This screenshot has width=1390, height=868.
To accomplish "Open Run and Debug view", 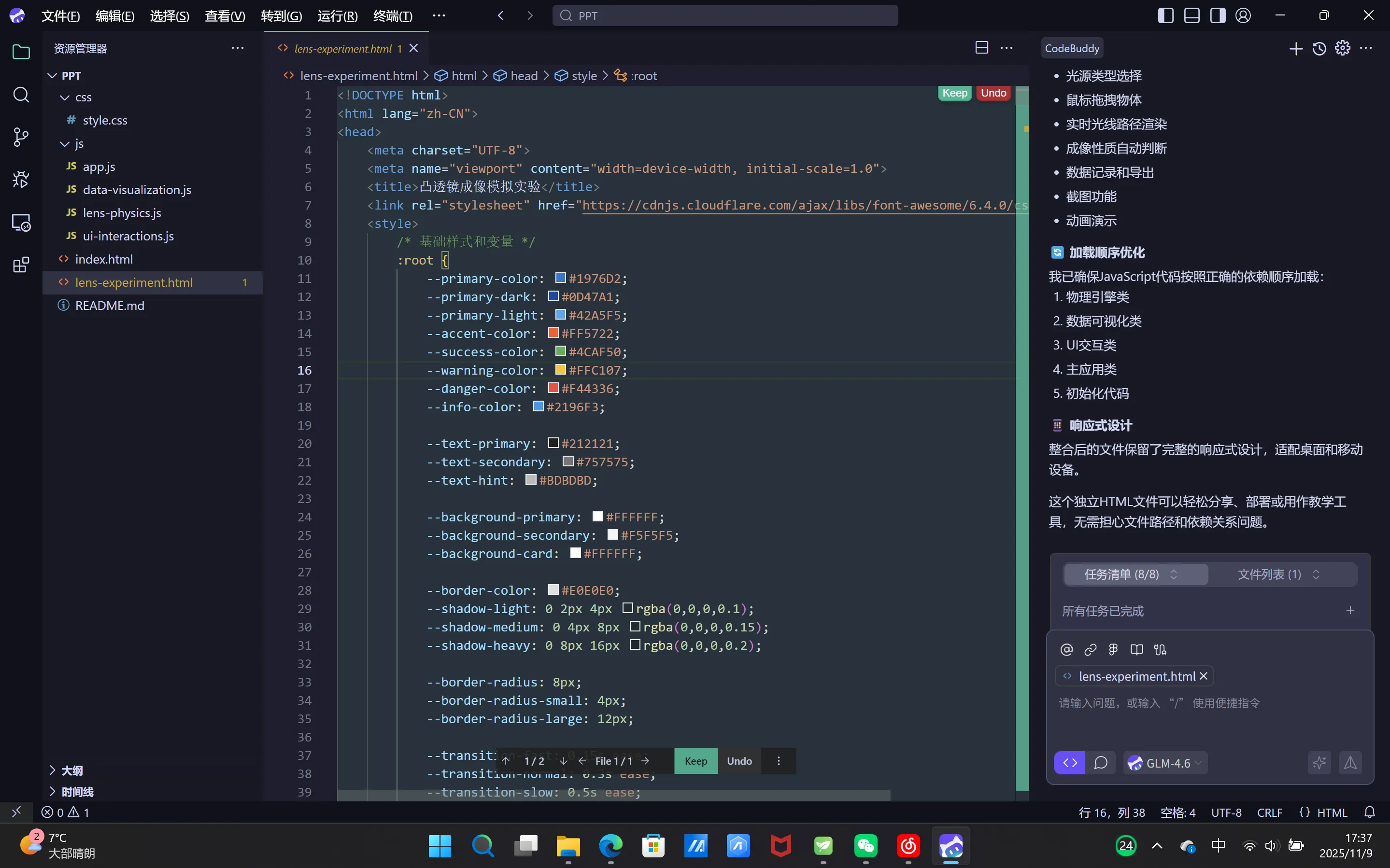I will coord(21,180).
